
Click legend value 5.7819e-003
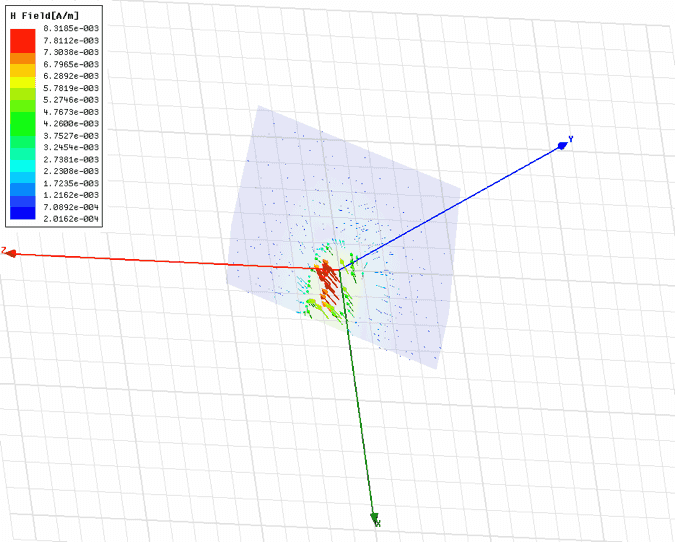click(71, 88)
